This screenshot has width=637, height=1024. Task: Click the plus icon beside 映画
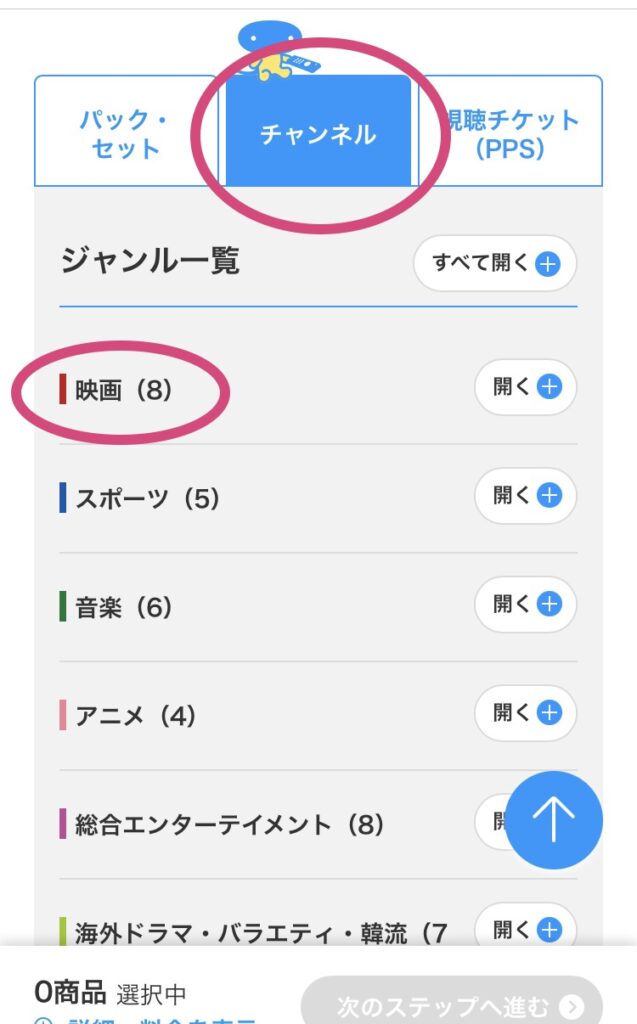[549, 387]
